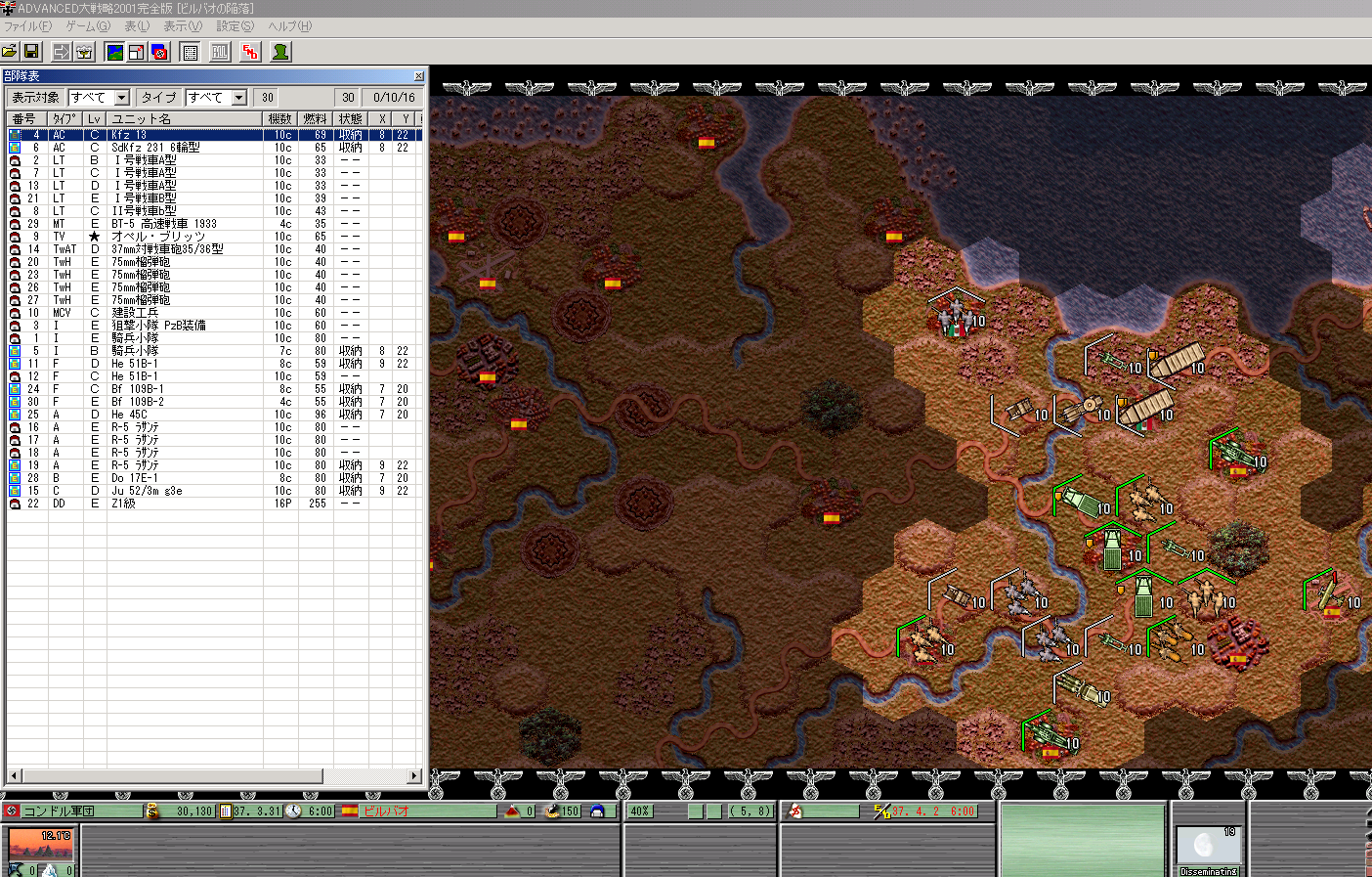Click the ALL toolbar icon
Screen dimensions: 1372x877
[221, 51]
